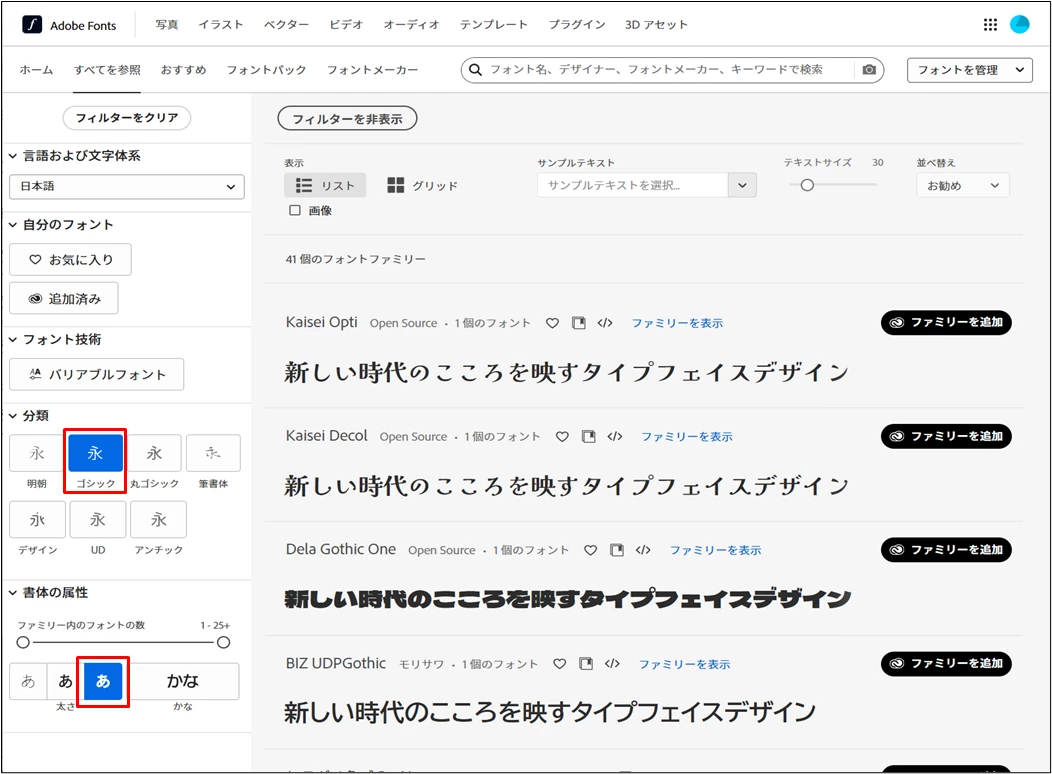Select 明朝 classification tile

pyautogui.click(x=37, y=453)
